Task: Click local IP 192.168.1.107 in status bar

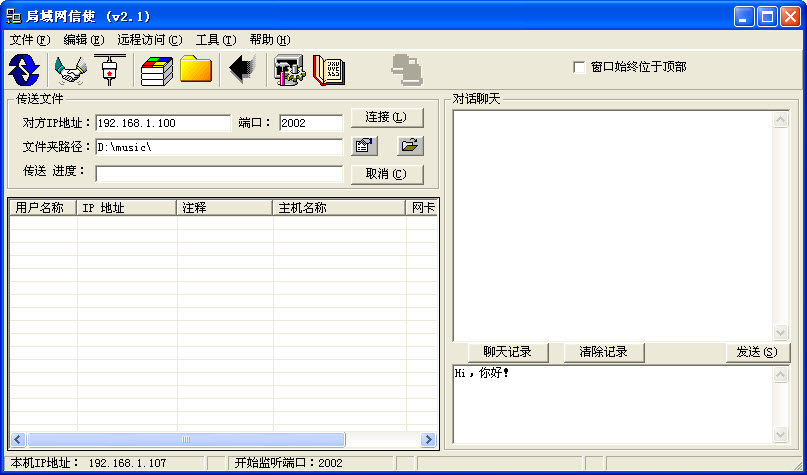Action: (127, 463)
